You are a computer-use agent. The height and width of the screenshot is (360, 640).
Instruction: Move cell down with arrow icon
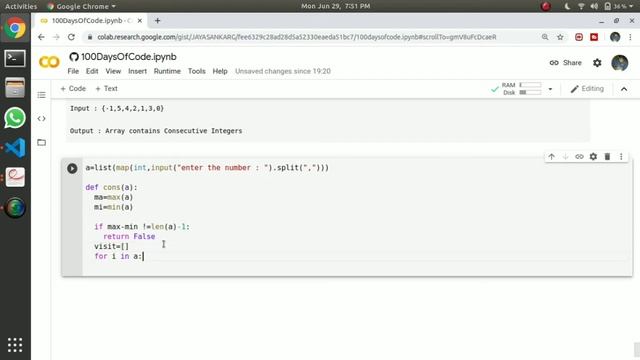[x=565, y=157]
